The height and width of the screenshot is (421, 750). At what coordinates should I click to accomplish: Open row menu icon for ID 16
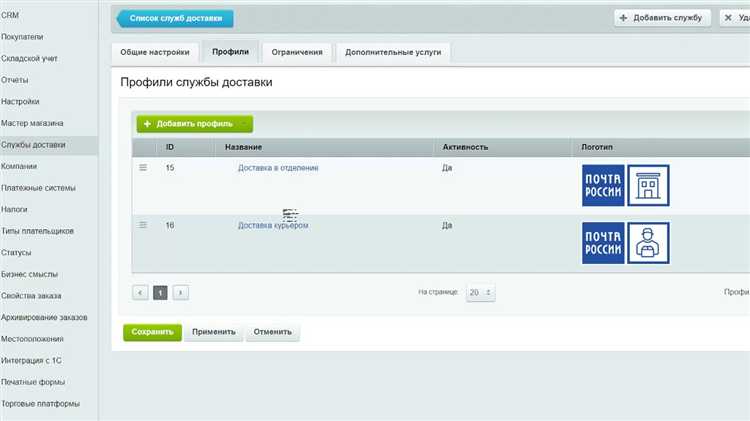(143, 224)
